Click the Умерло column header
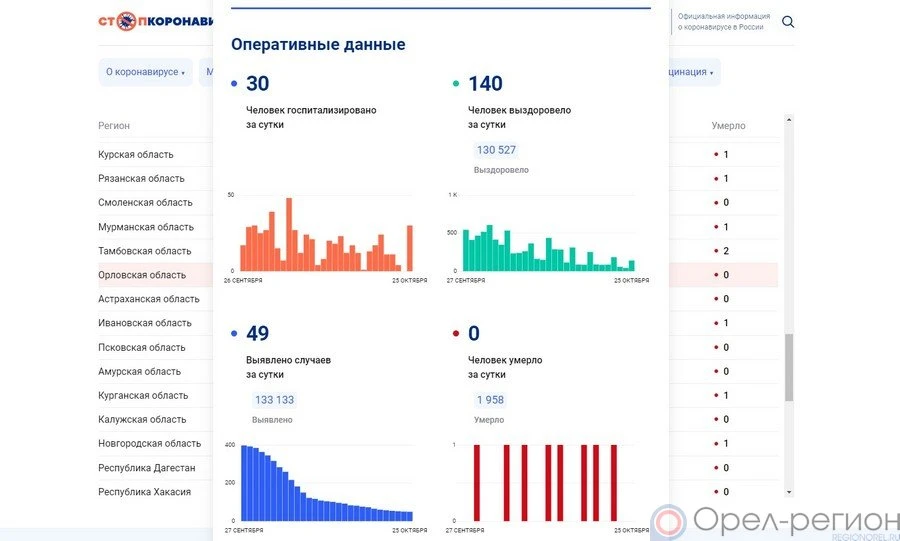Image resolution: width=900 pixels, height=541 pixels. point(728,126)
